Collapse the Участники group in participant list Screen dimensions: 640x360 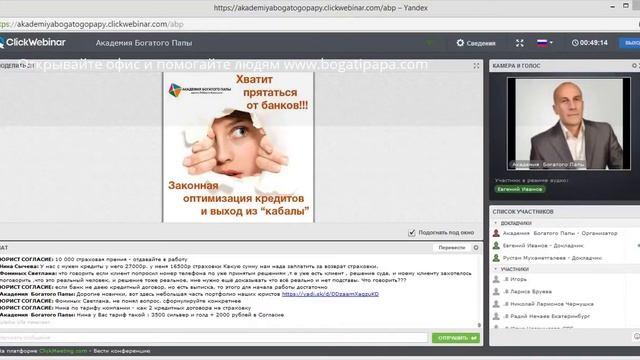coord(496,269)
